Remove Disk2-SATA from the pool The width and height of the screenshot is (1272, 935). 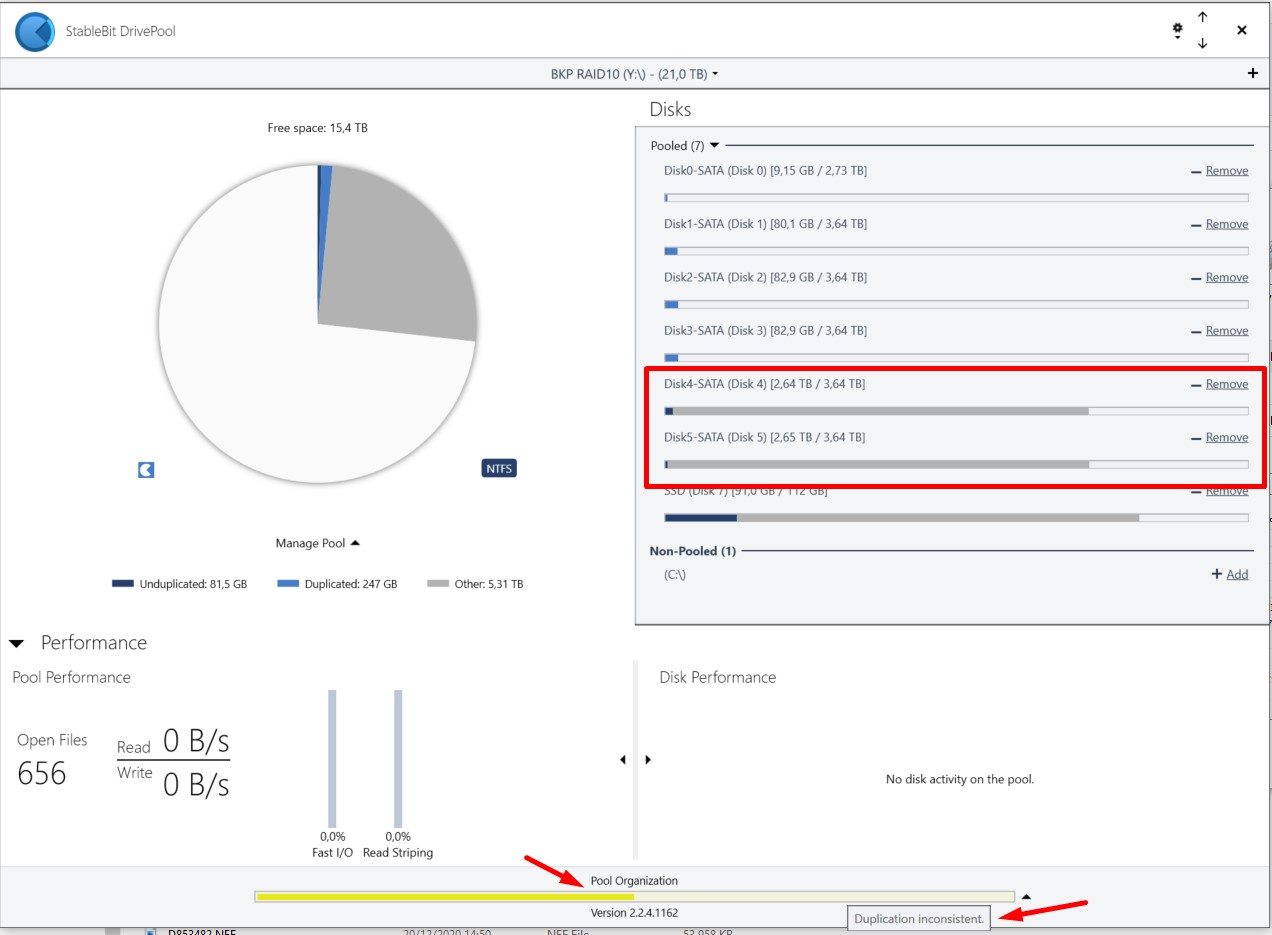point(1226,277)
